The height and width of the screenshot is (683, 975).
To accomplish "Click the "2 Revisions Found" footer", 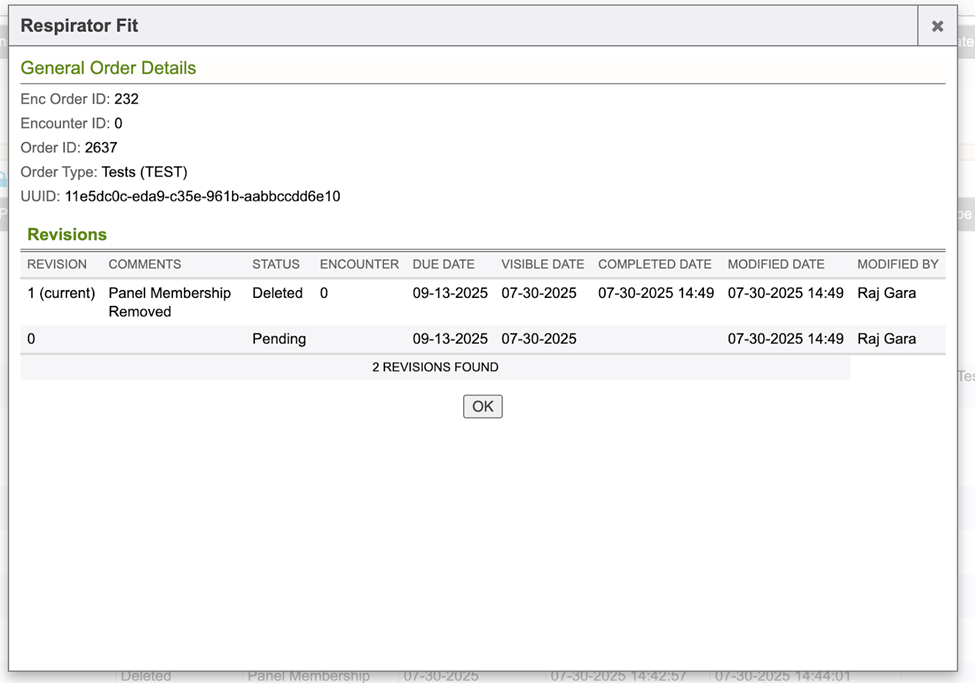I will [435, 367].
